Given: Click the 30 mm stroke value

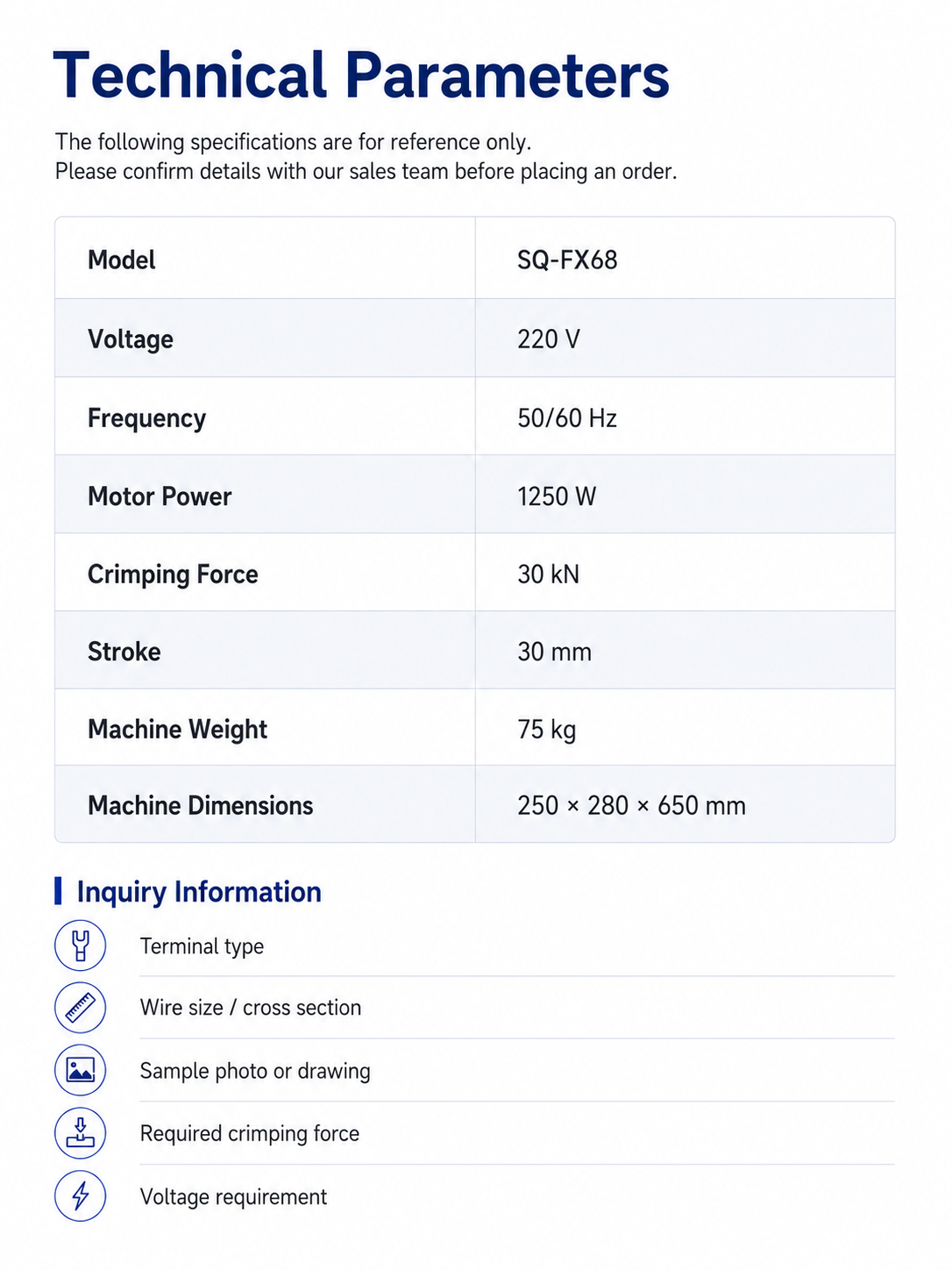Looking at the screenshot, I should click(554, 652).
